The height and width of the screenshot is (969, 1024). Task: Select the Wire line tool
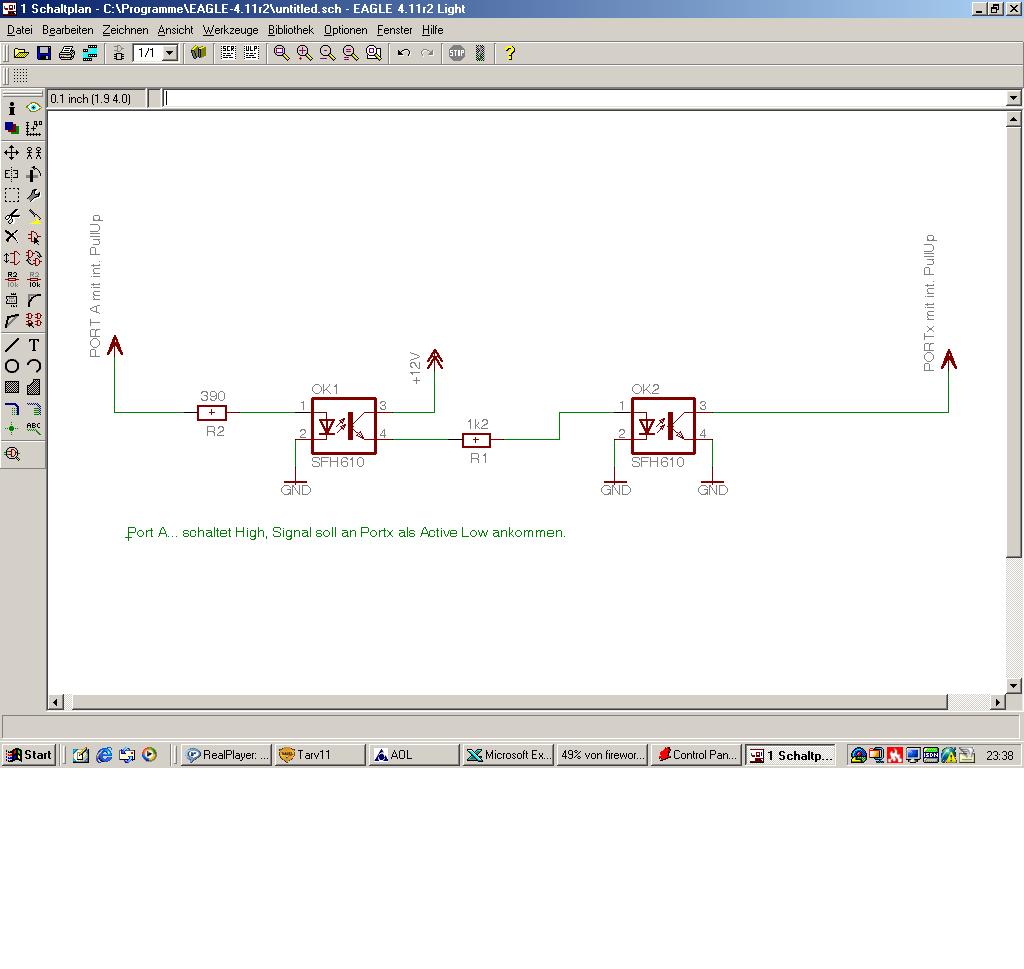[x=12, y=345]
